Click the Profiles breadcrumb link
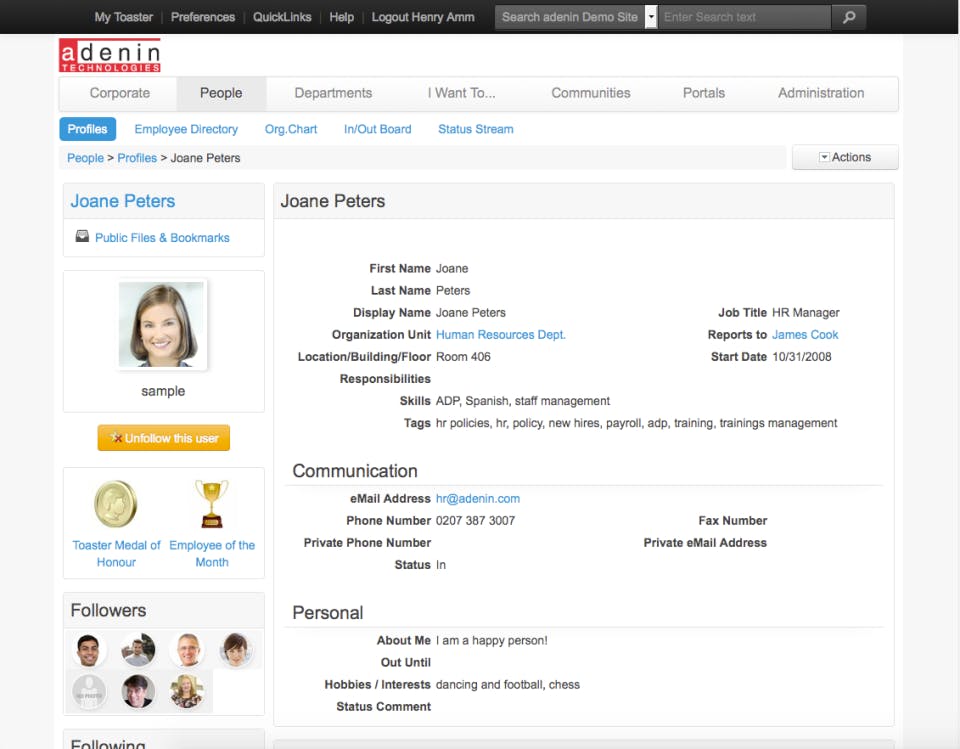960x749 pixels. (x=137, y=158)
